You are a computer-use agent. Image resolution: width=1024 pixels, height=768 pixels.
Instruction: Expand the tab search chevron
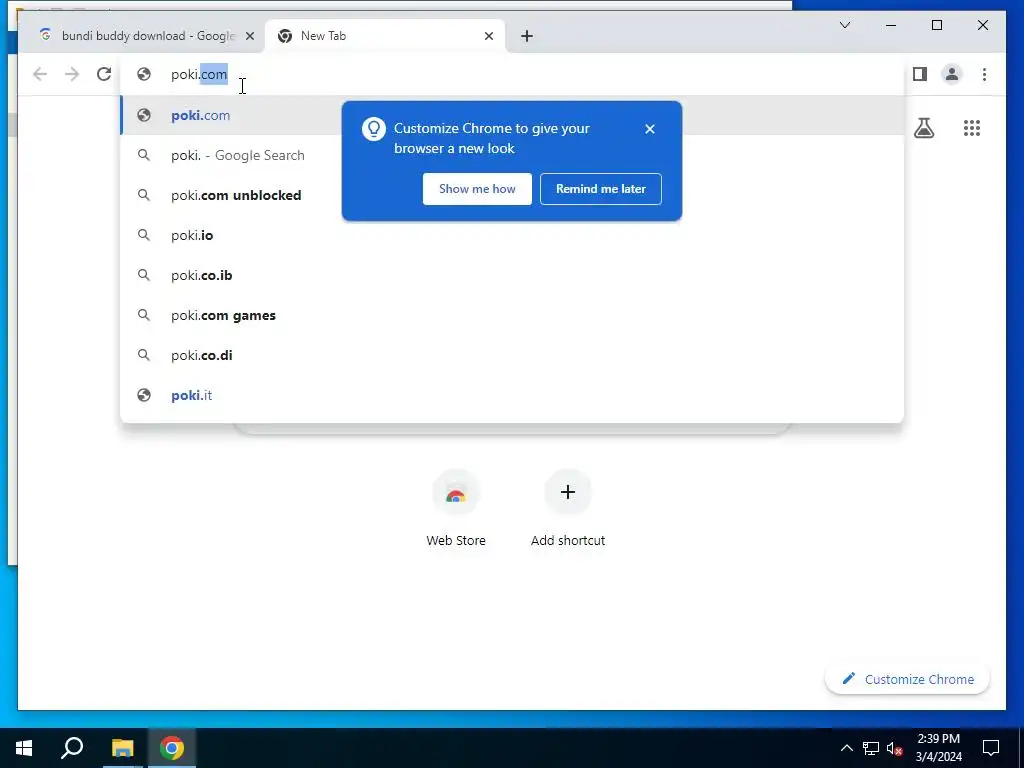[844, 25]
